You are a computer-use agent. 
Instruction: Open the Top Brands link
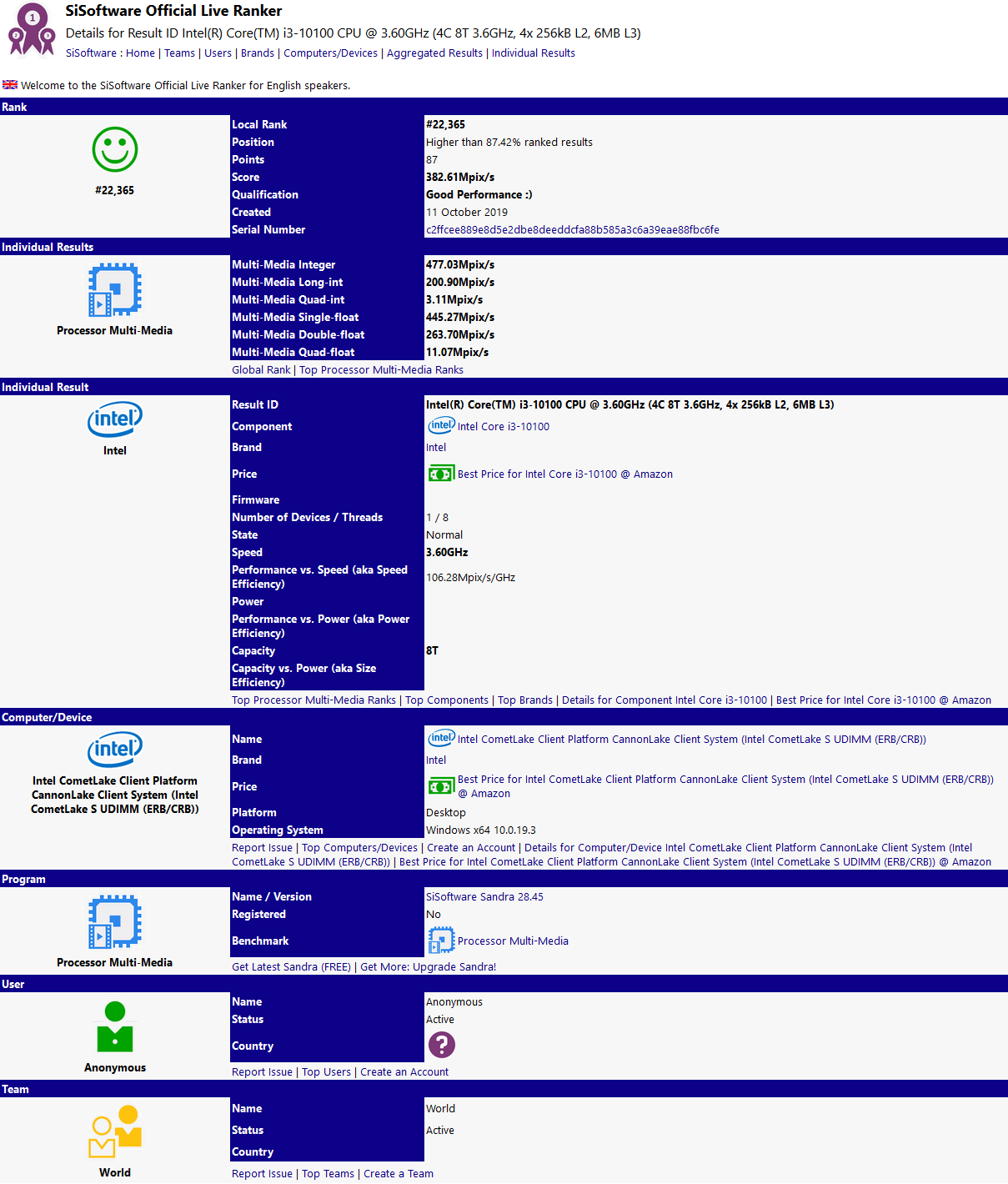(x=525, y=700)
